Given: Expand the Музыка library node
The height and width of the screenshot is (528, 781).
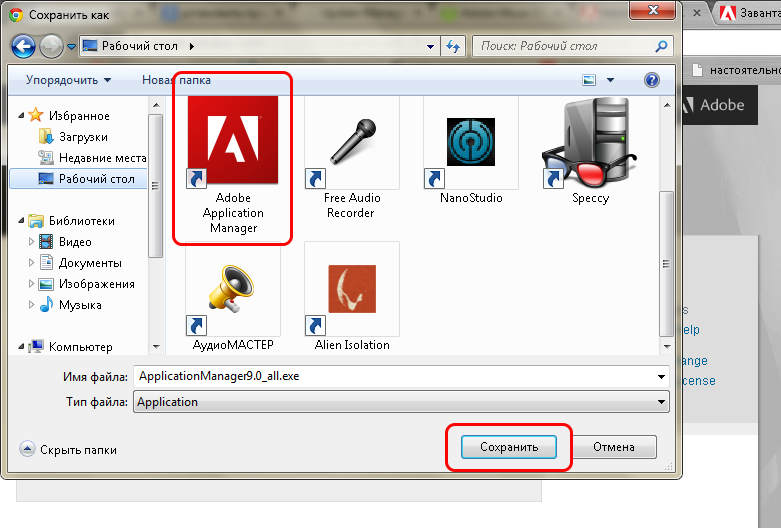Looking at the screenshot, I should 31,304.
